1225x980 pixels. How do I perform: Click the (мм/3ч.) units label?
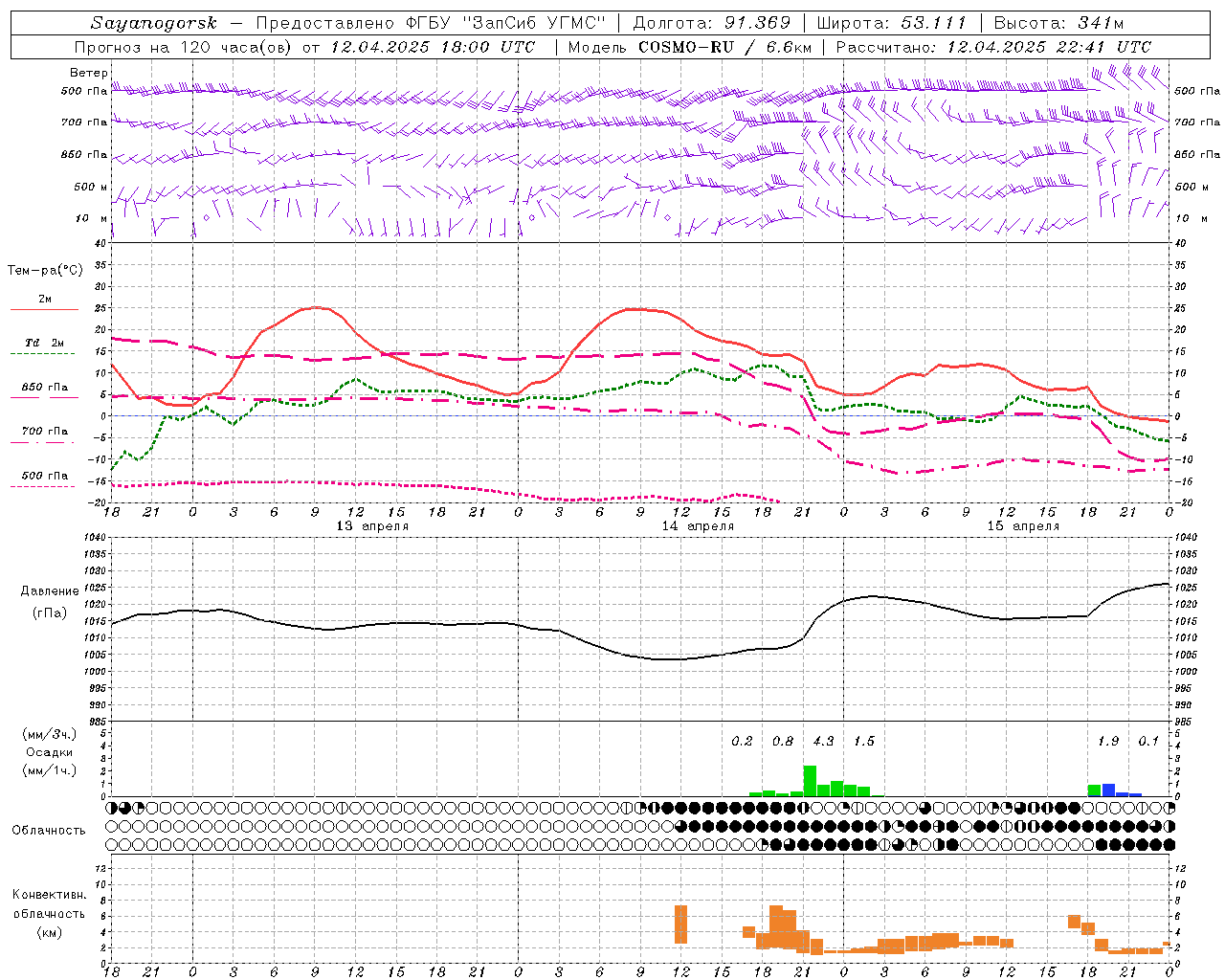[x=50, y=734]
